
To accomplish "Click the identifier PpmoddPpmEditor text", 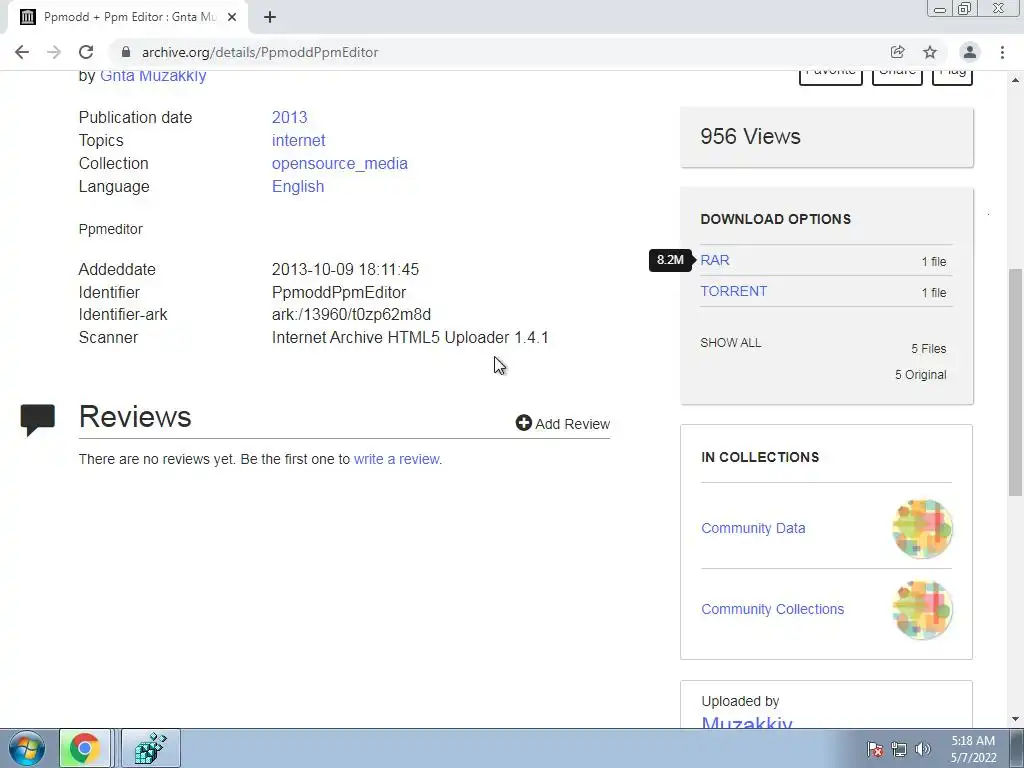I will pos(339,293).
